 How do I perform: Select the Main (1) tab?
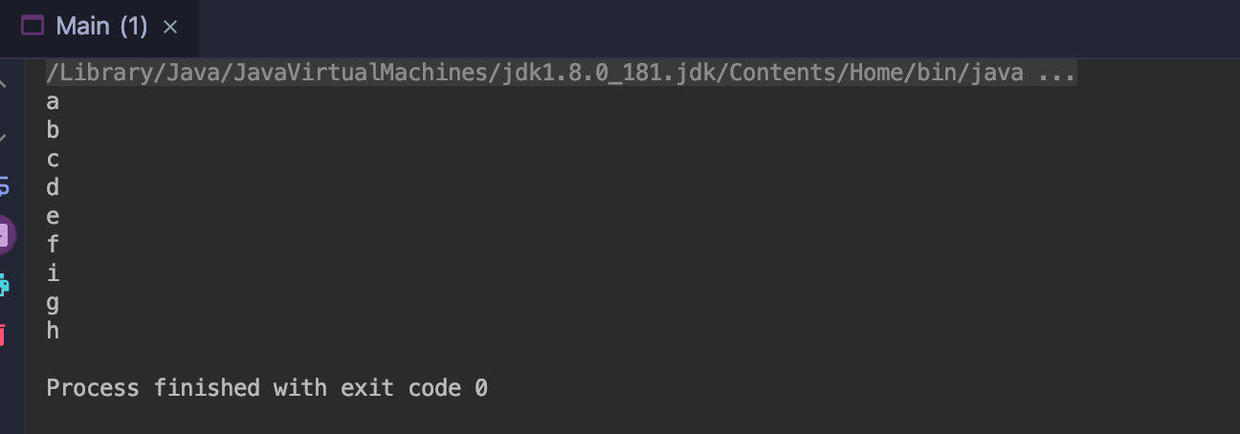coord(101,26)
